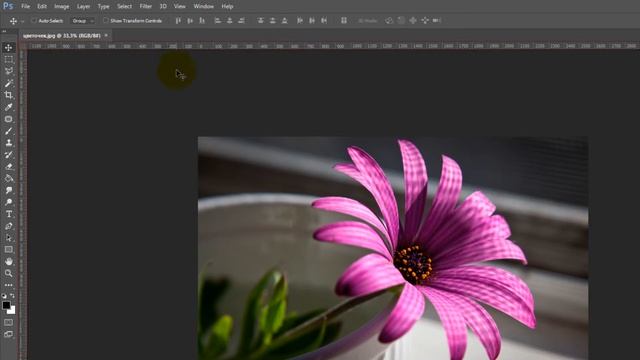This screenshot has height=360, width=640.
Task: Click the Distribute bottom edges icon
Action: [284, 20]
